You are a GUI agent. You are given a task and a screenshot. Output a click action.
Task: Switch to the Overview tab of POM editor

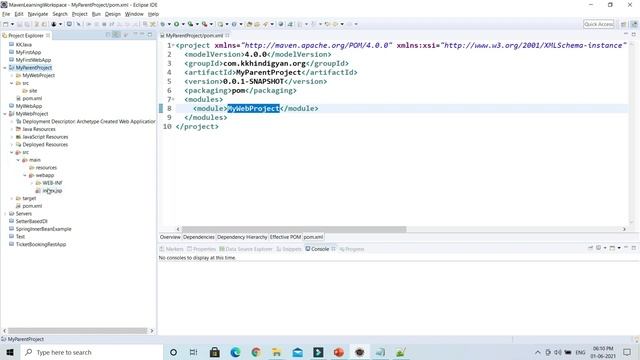[x=170, y=237]
